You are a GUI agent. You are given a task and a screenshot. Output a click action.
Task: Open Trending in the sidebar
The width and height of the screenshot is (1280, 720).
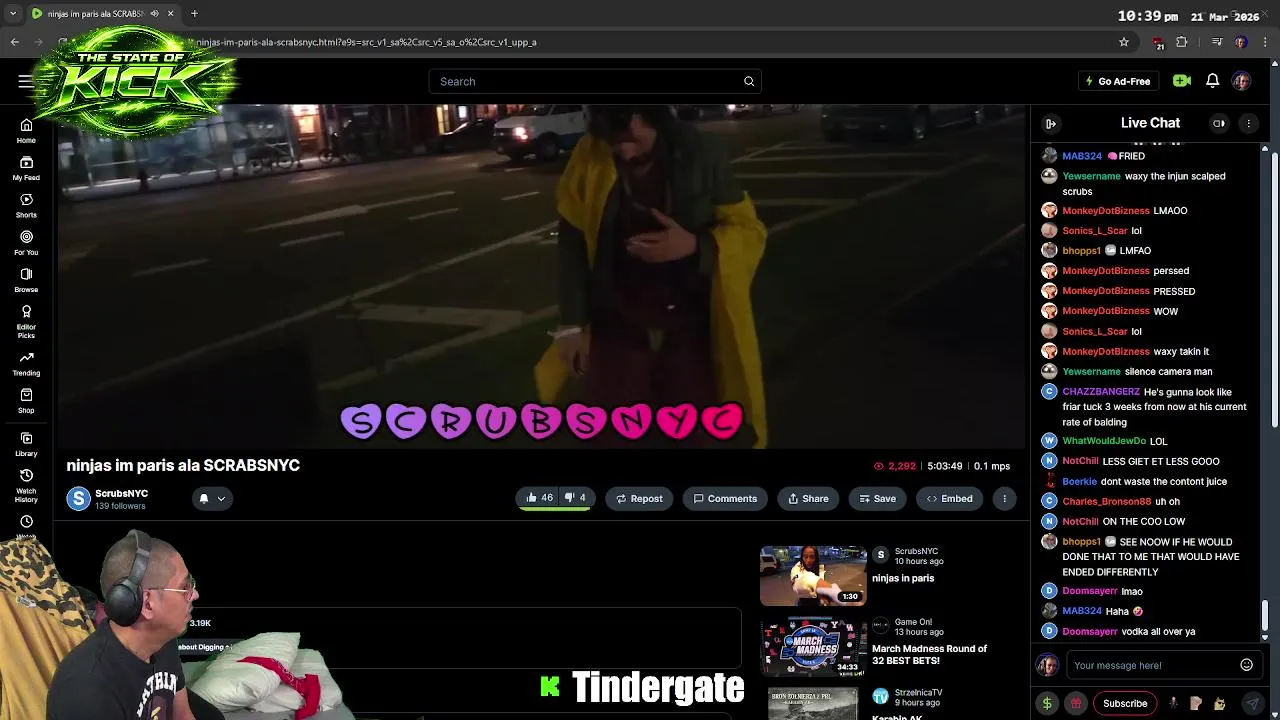26,363
